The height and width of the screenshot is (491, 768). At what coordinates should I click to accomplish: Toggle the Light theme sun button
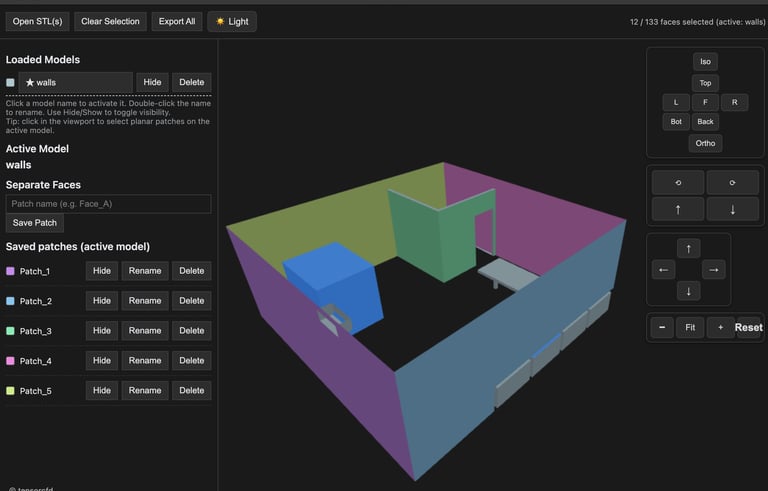[x=232, y=22]
